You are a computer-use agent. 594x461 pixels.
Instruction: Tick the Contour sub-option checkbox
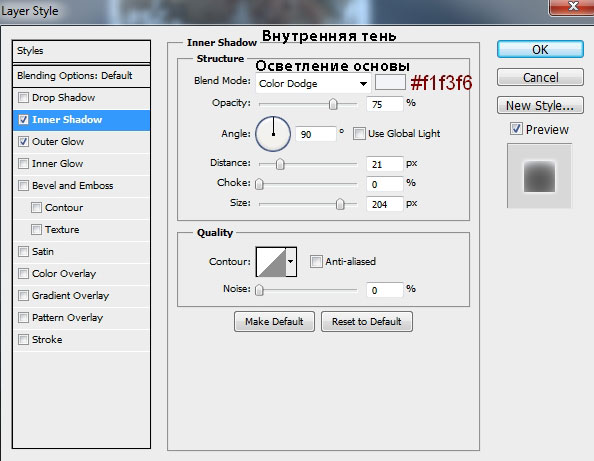tap(36, 207)
